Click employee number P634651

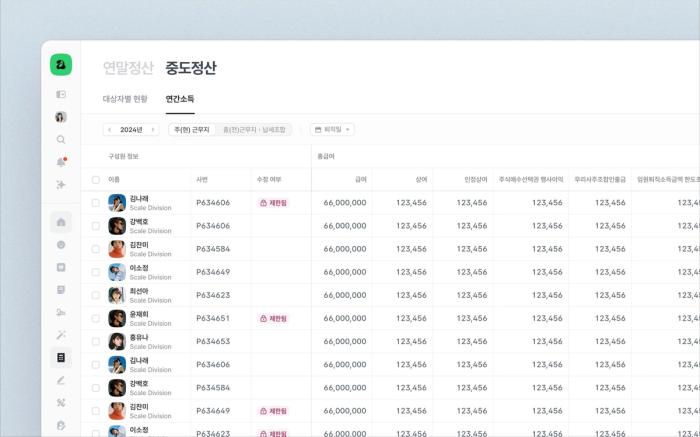click(x=213, y=318)
